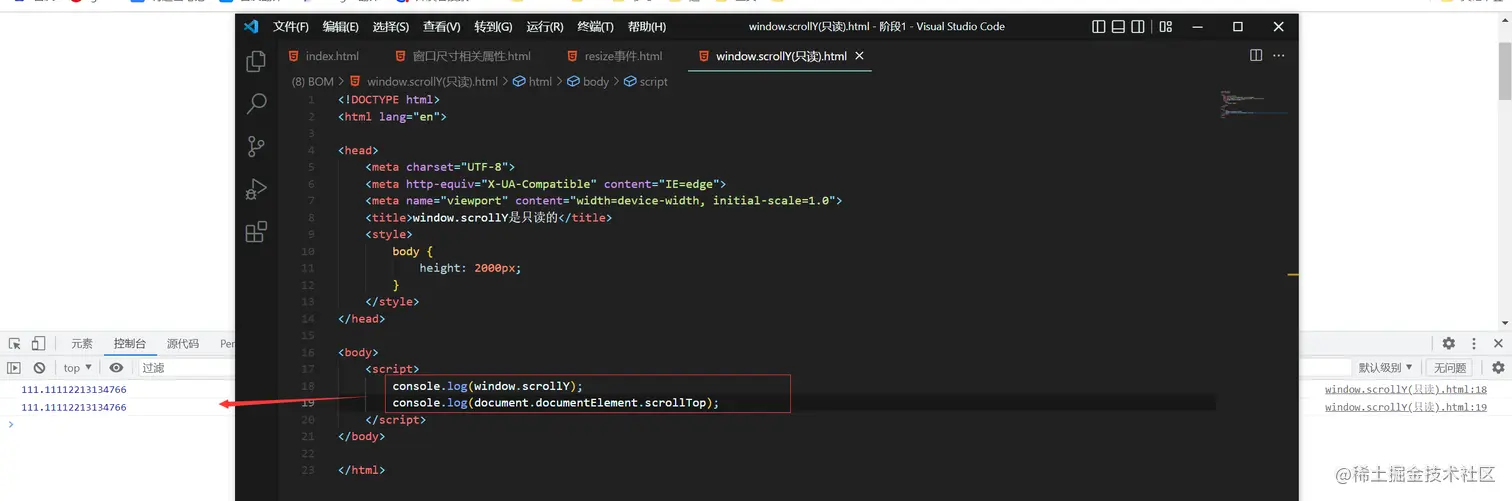Open the editor More Actions ellipsis
This screenshot has width=1512, height=501.
tap(1278, 56)
